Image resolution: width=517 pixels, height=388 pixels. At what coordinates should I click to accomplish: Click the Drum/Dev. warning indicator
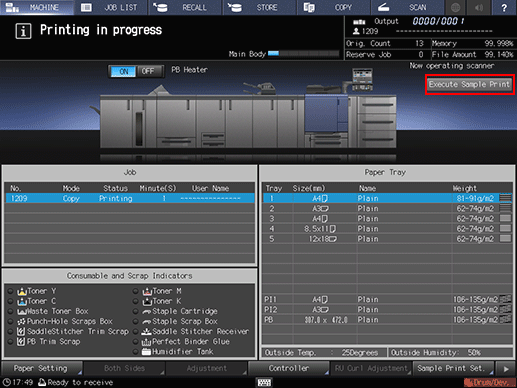[490, 383]
